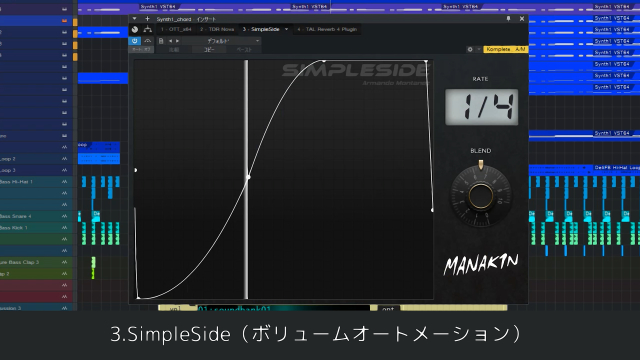The height and width of the screenshot is (360, 640).
Task: Expand plugin window menu triangle at top-left
Action: (x=135, y=19)
